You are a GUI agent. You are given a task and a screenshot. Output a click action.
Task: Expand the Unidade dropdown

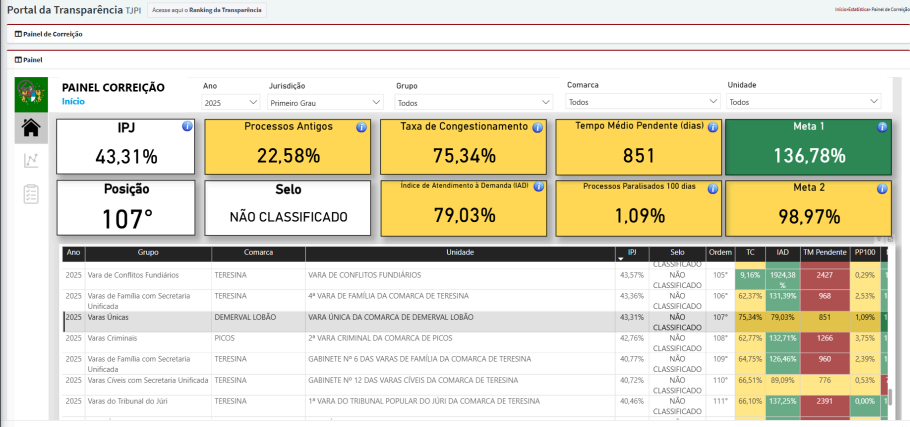[x=804, y=102]
